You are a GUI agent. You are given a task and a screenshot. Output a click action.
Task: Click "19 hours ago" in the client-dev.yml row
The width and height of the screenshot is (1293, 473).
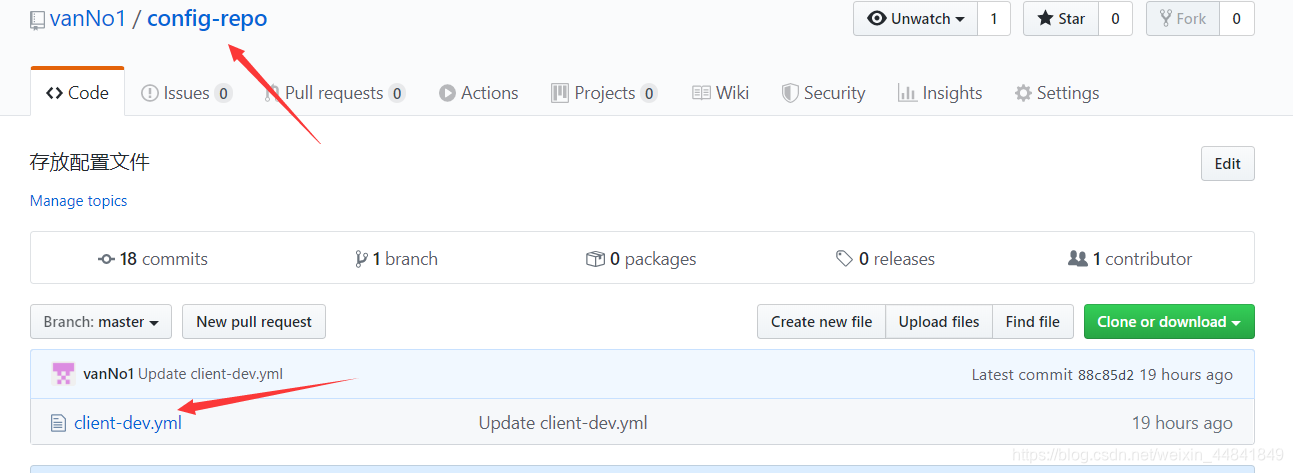(1182, 423)
